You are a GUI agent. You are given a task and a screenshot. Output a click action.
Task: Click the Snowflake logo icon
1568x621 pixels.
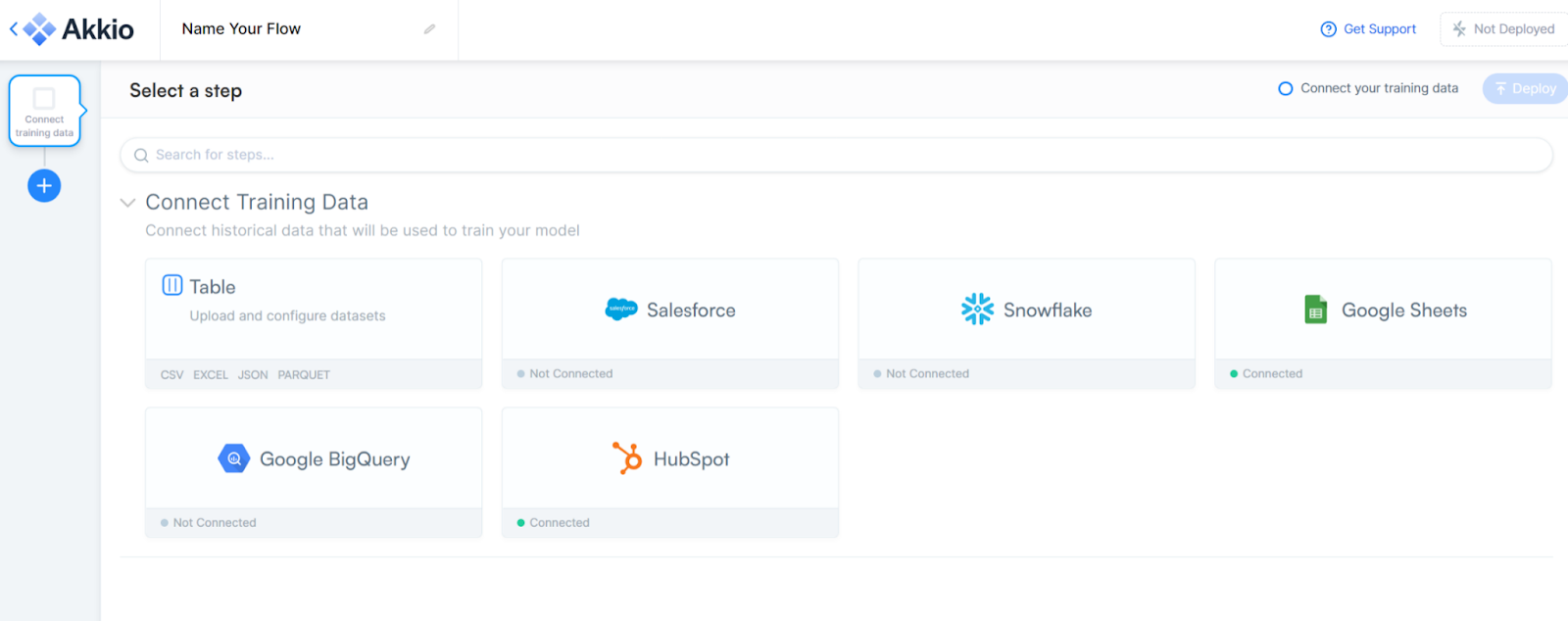(977, 310)
